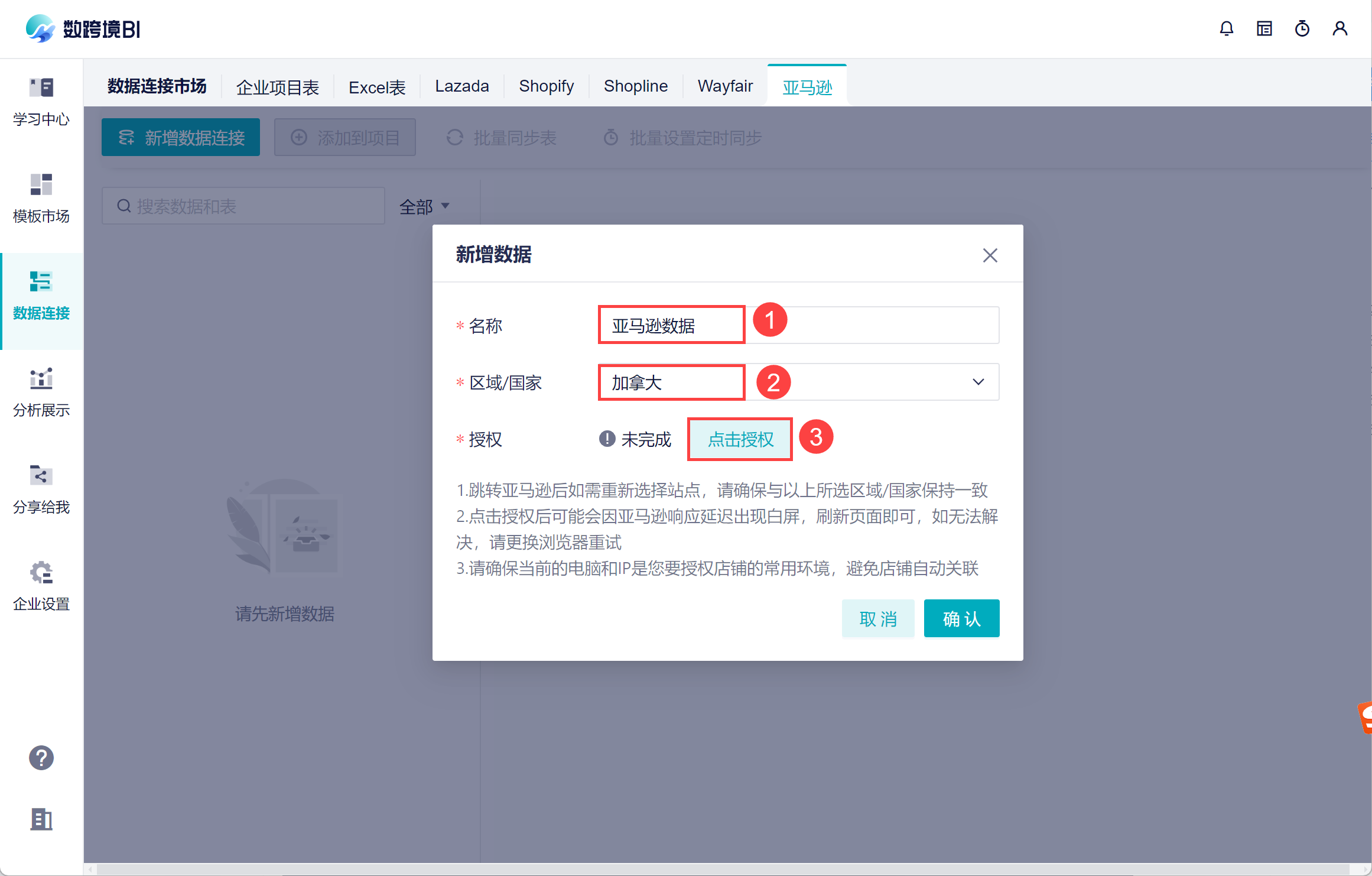Open 分析展示 sidebar section
The height and width of the screenshot is (876, 1372).
click(x=41, y=392)
